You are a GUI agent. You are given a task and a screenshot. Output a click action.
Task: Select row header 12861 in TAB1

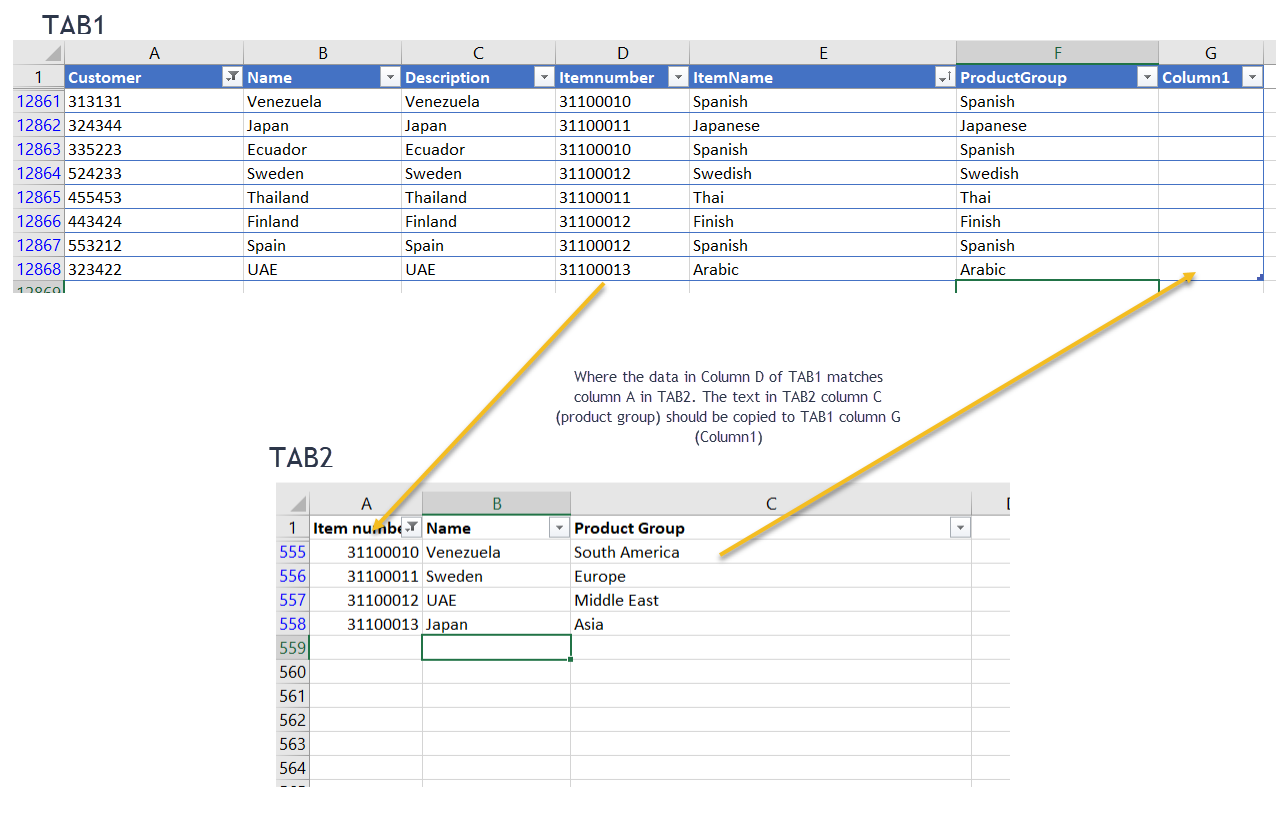(39, 101)
